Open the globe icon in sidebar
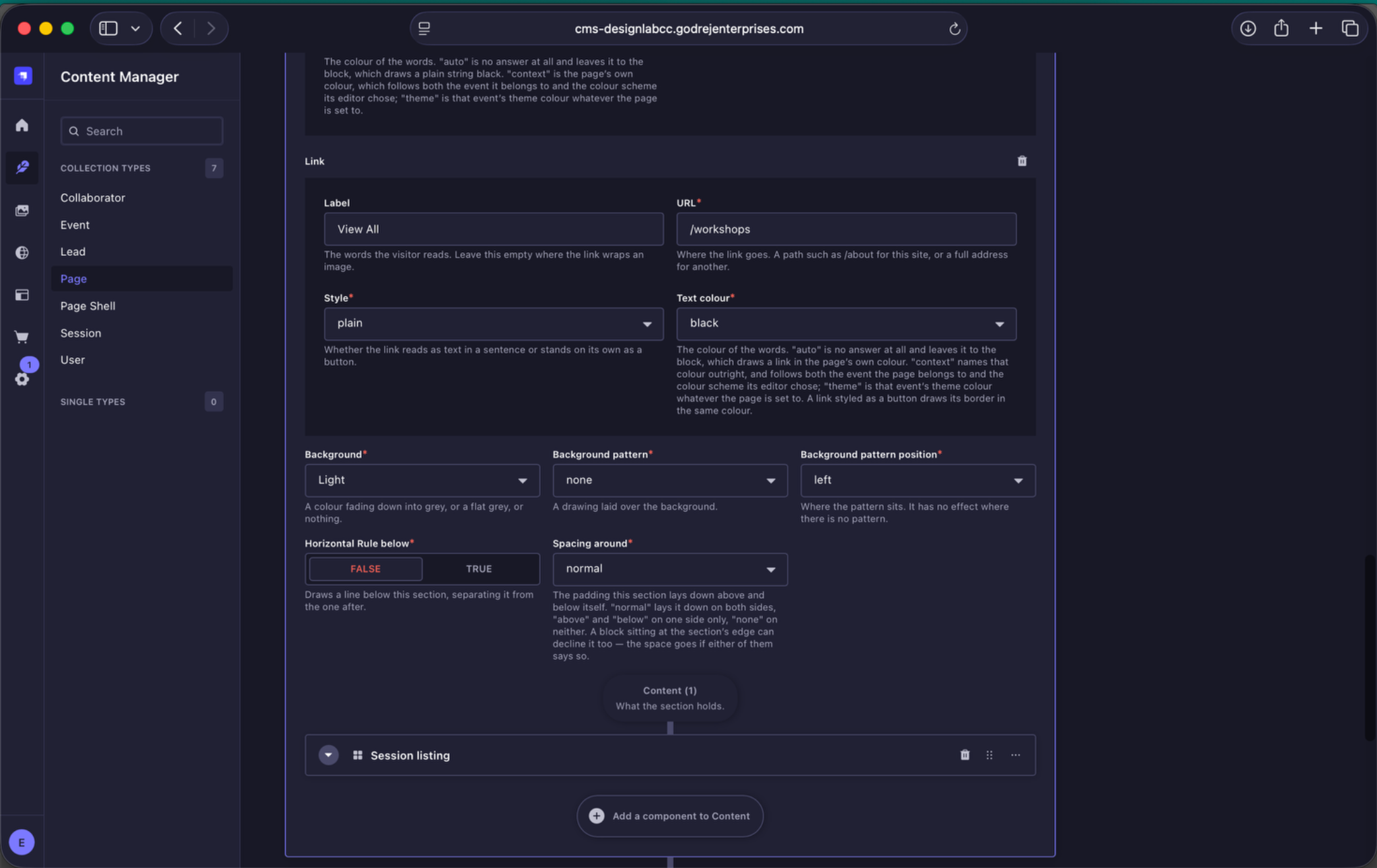 pyautogui.click(x=22, y=252)
